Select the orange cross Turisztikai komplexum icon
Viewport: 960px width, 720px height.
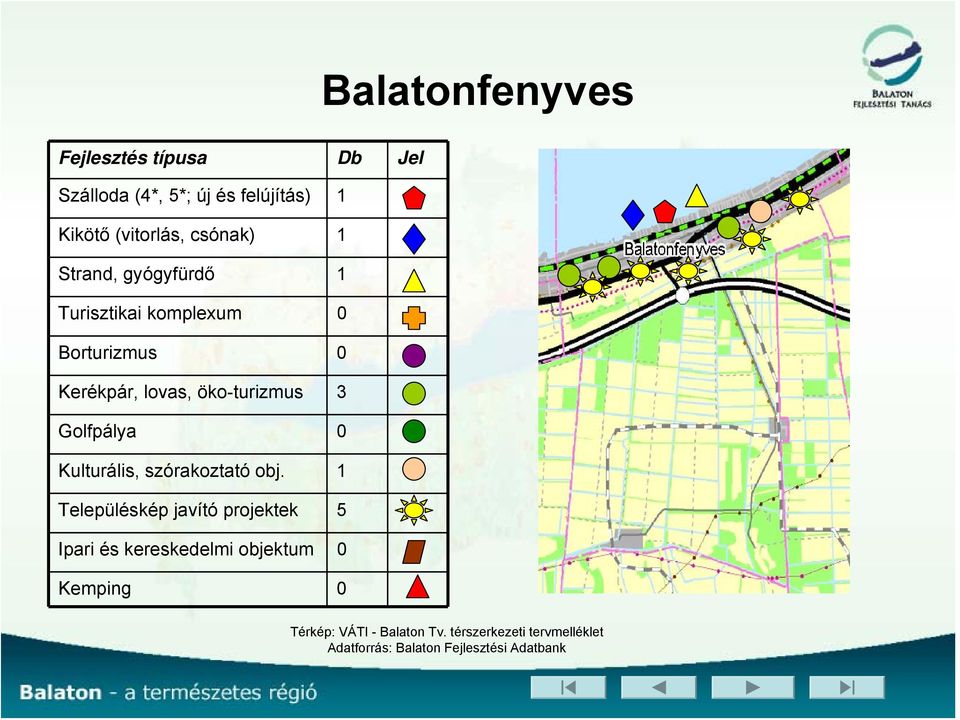414,317
